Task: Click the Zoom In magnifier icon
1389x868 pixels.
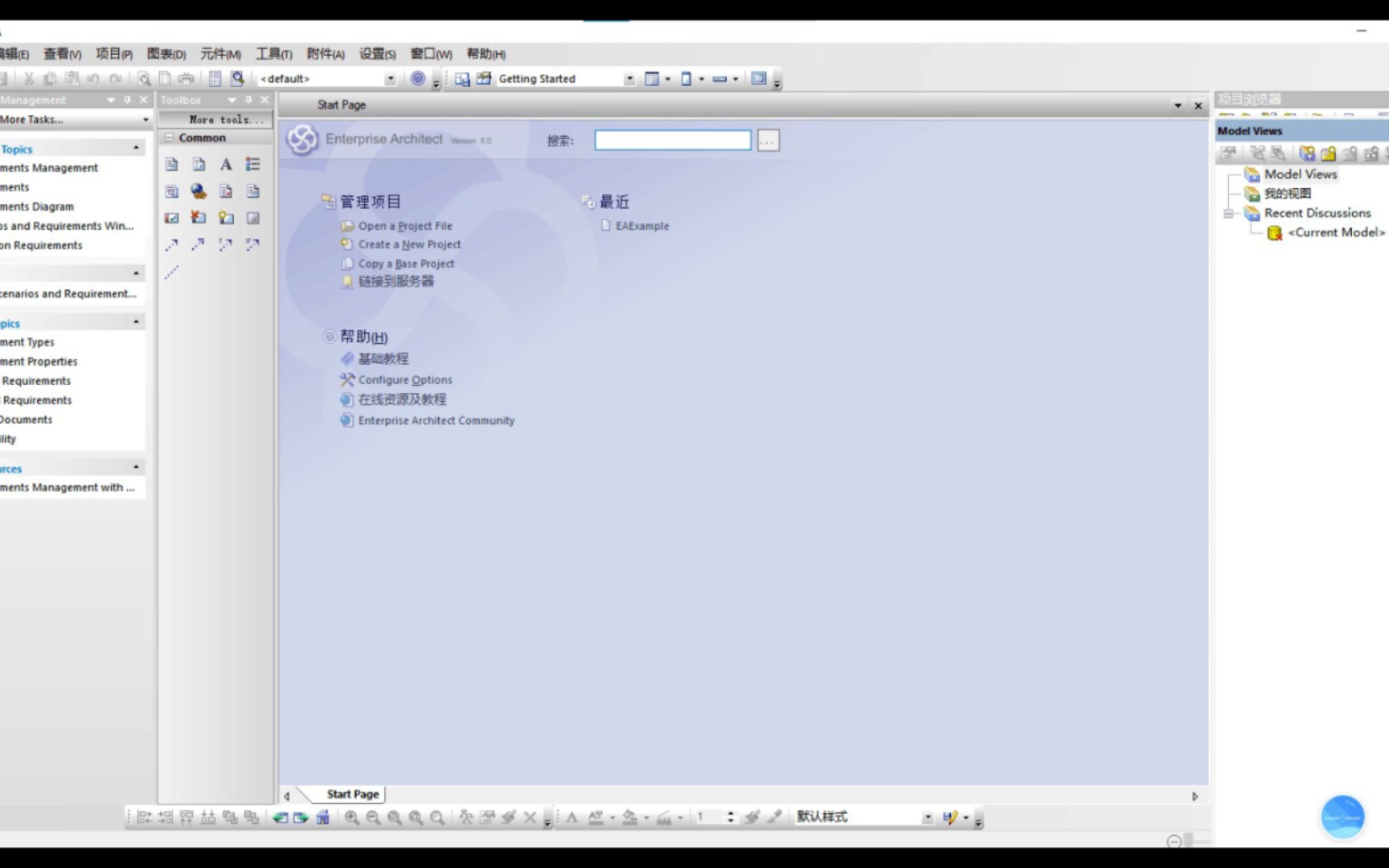Action: coord(351,817)
